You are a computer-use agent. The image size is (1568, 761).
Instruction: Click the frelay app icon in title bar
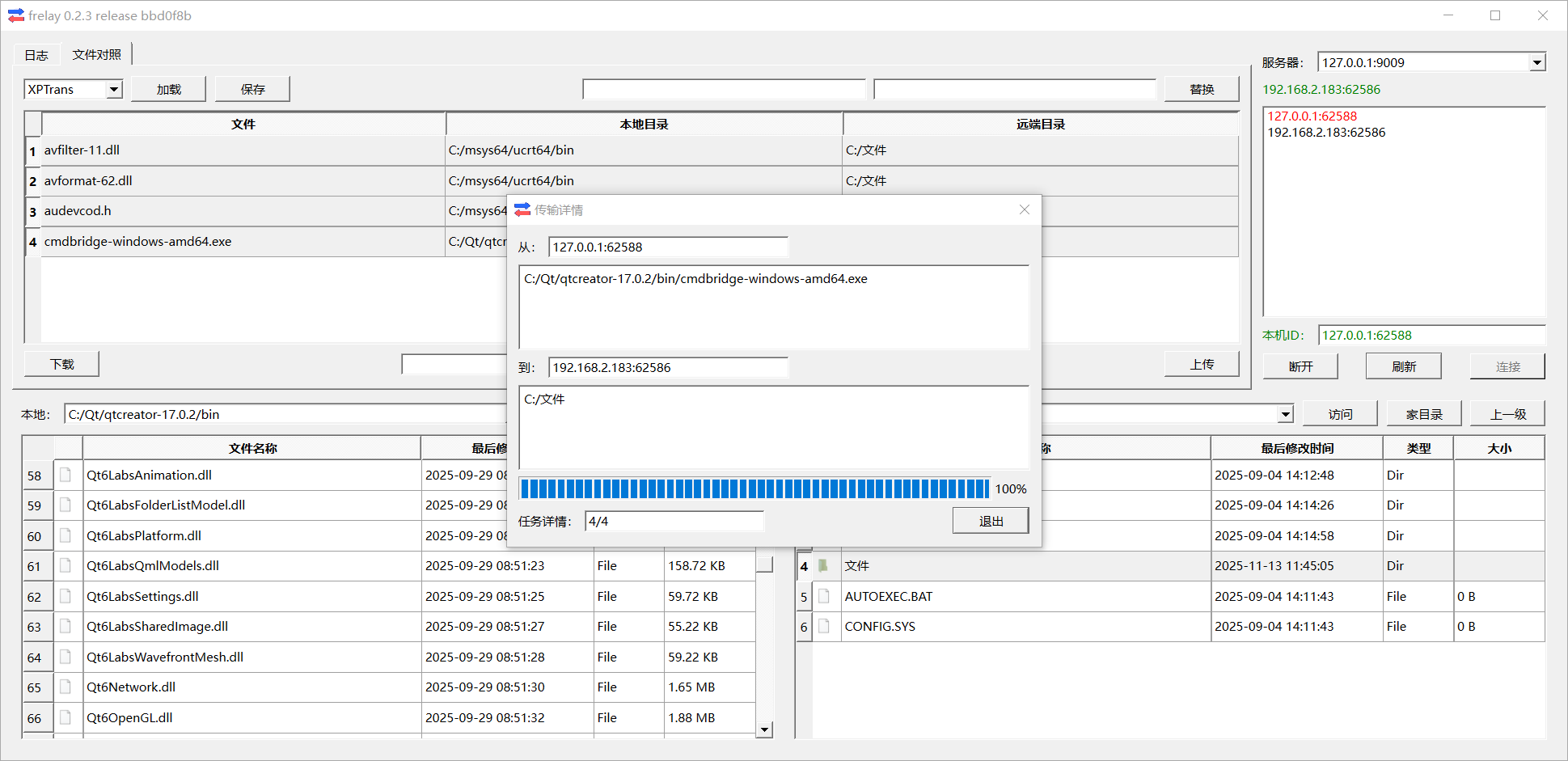15,15
